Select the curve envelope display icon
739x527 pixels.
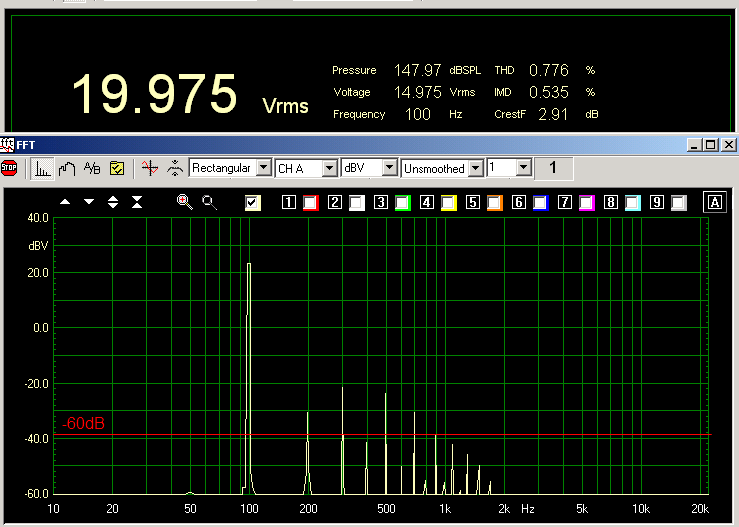67,168
